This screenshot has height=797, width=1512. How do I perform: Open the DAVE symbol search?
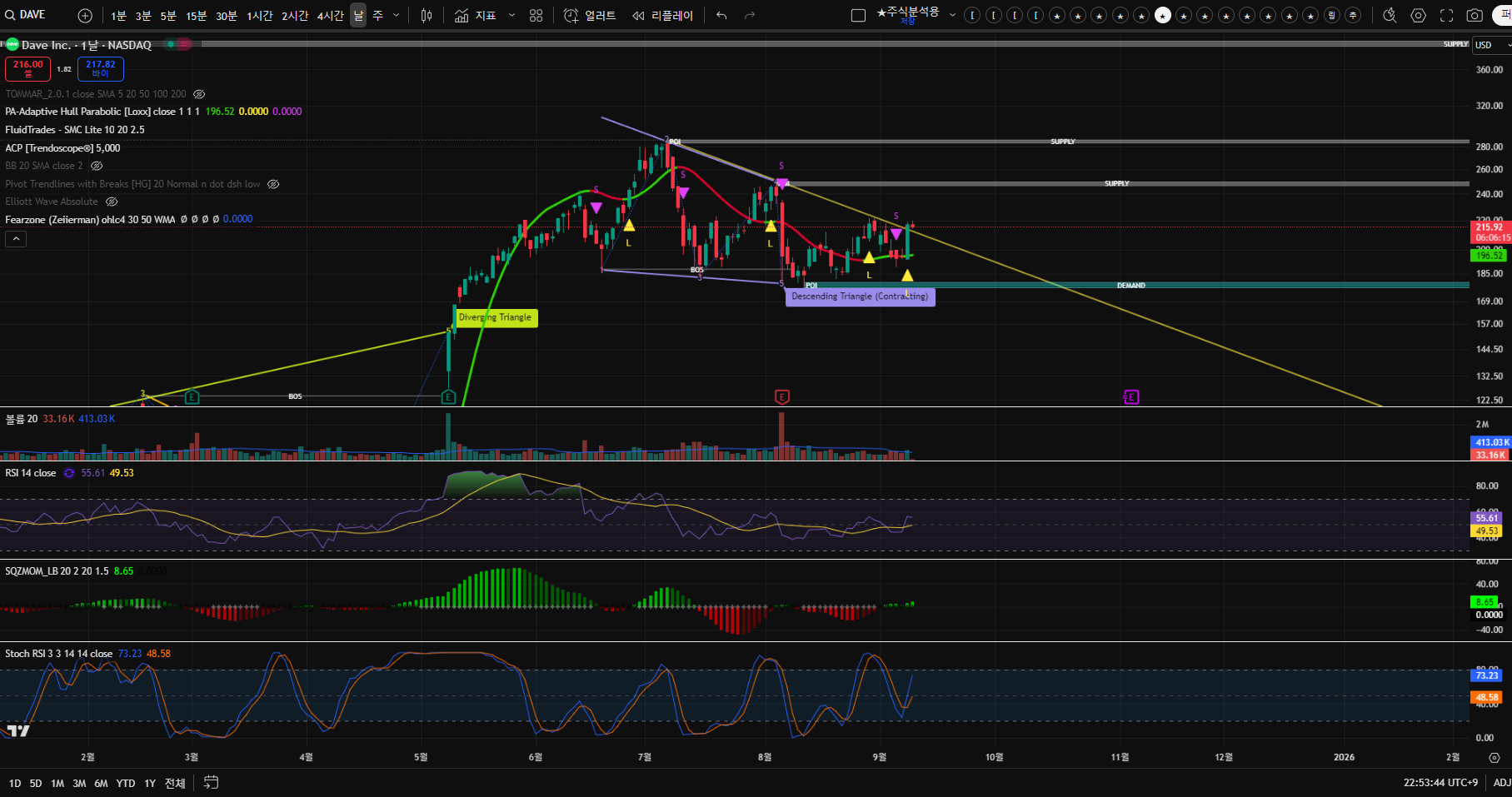27,15
